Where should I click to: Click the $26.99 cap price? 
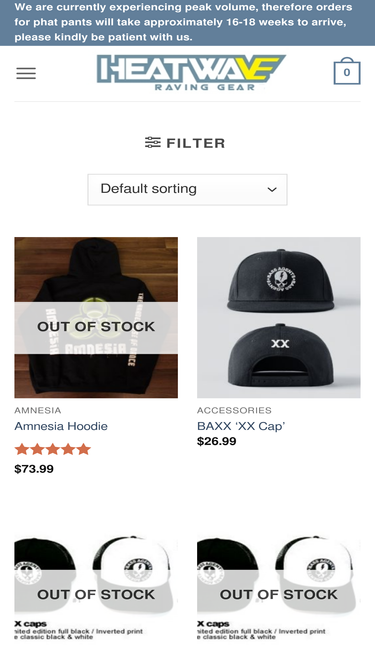click(x=216, y=441)
